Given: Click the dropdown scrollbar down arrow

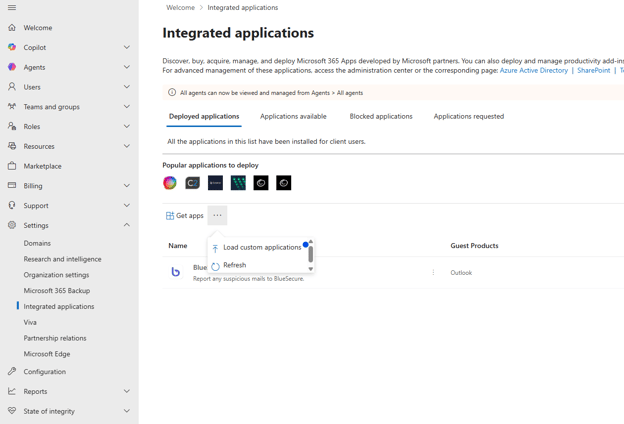Looking at the screenshot, I should pyautogui.click(x=311, y=269).
